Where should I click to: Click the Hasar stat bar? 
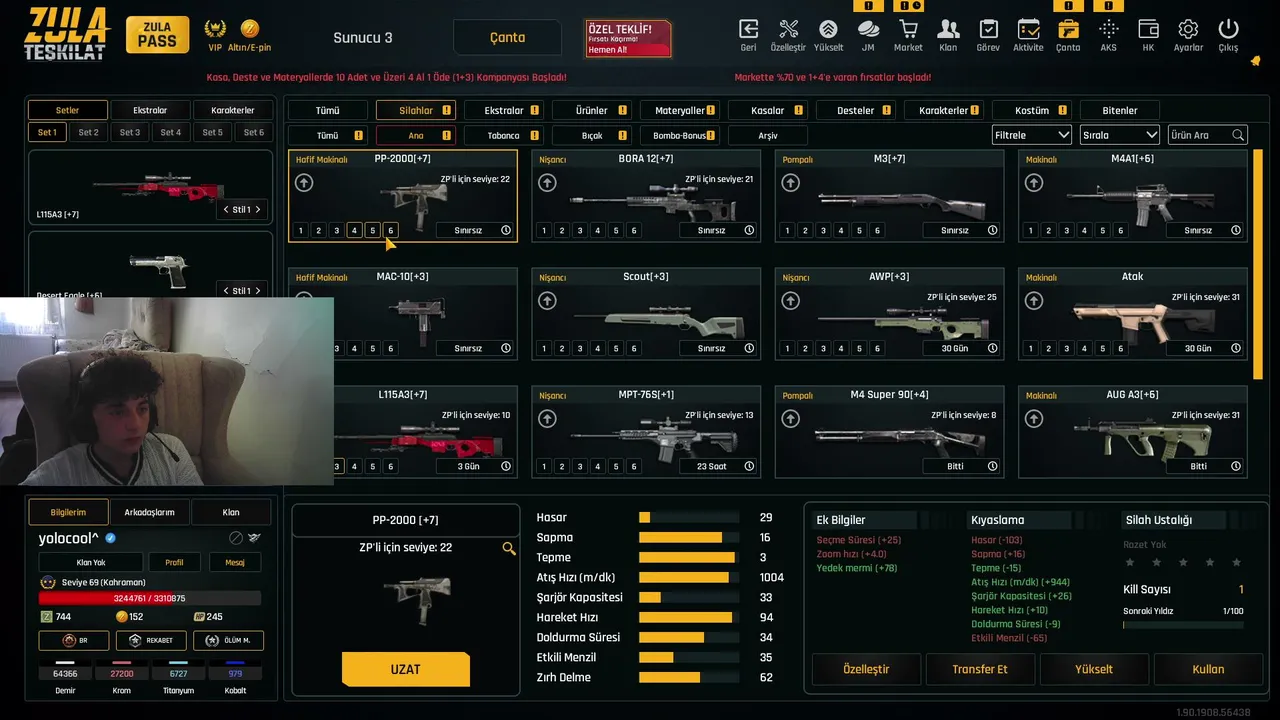tap(689, 517)
